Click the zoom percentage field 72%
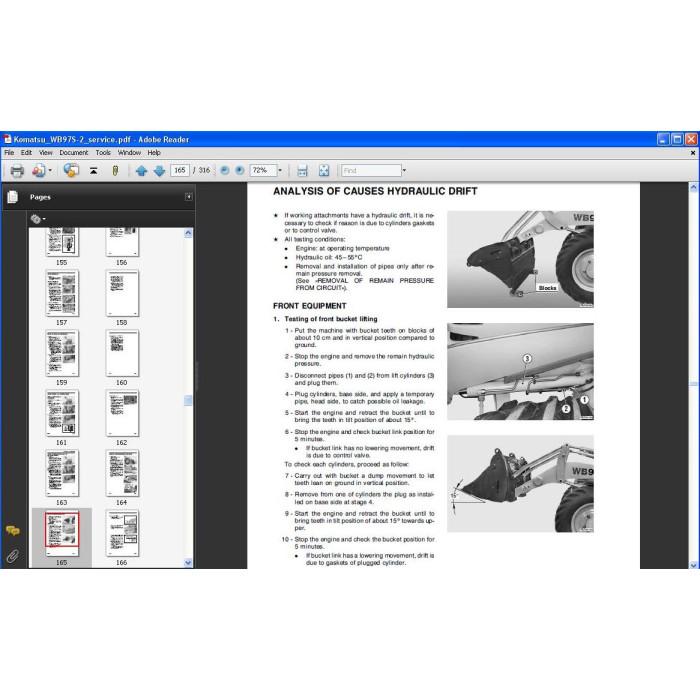The height and width of the screenshot is (700, 700). pyautogui.click(x=263, y=171)
